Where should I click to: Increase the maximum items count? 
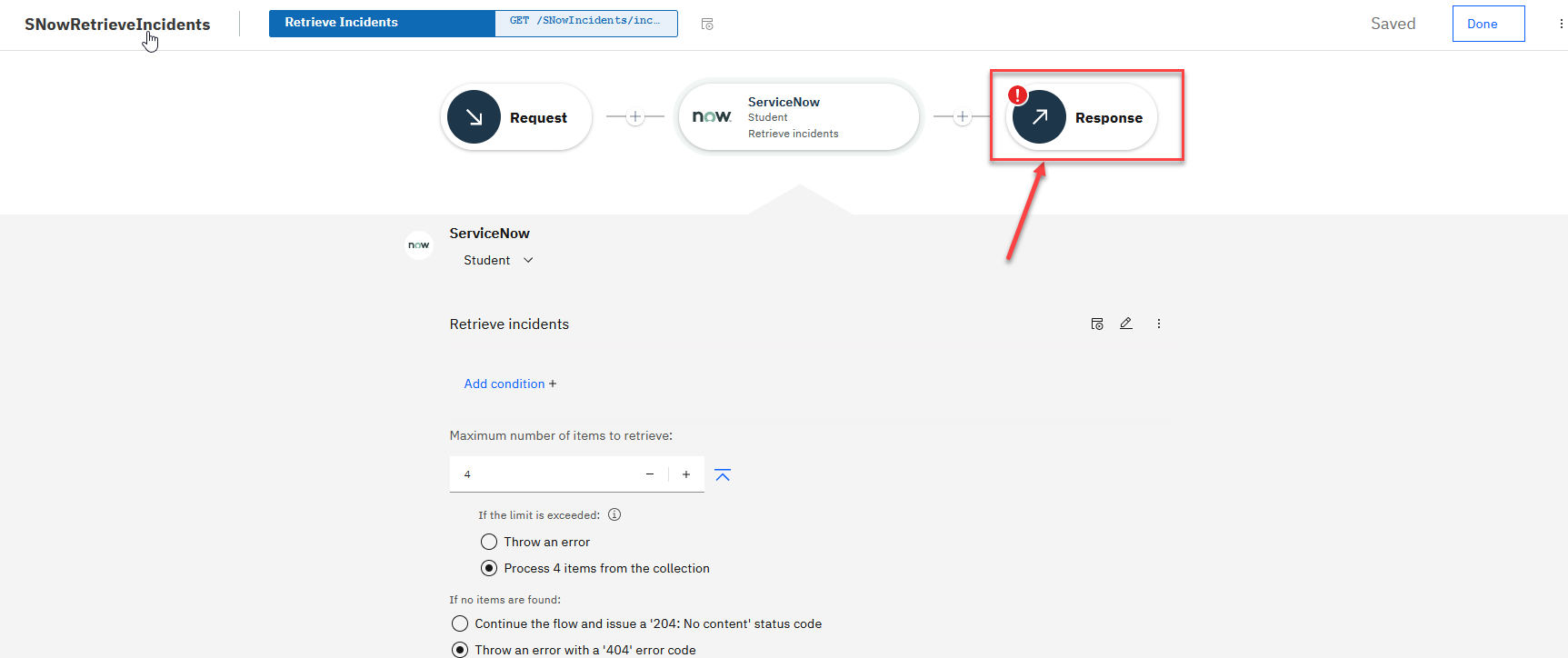(x=686, y=474)
